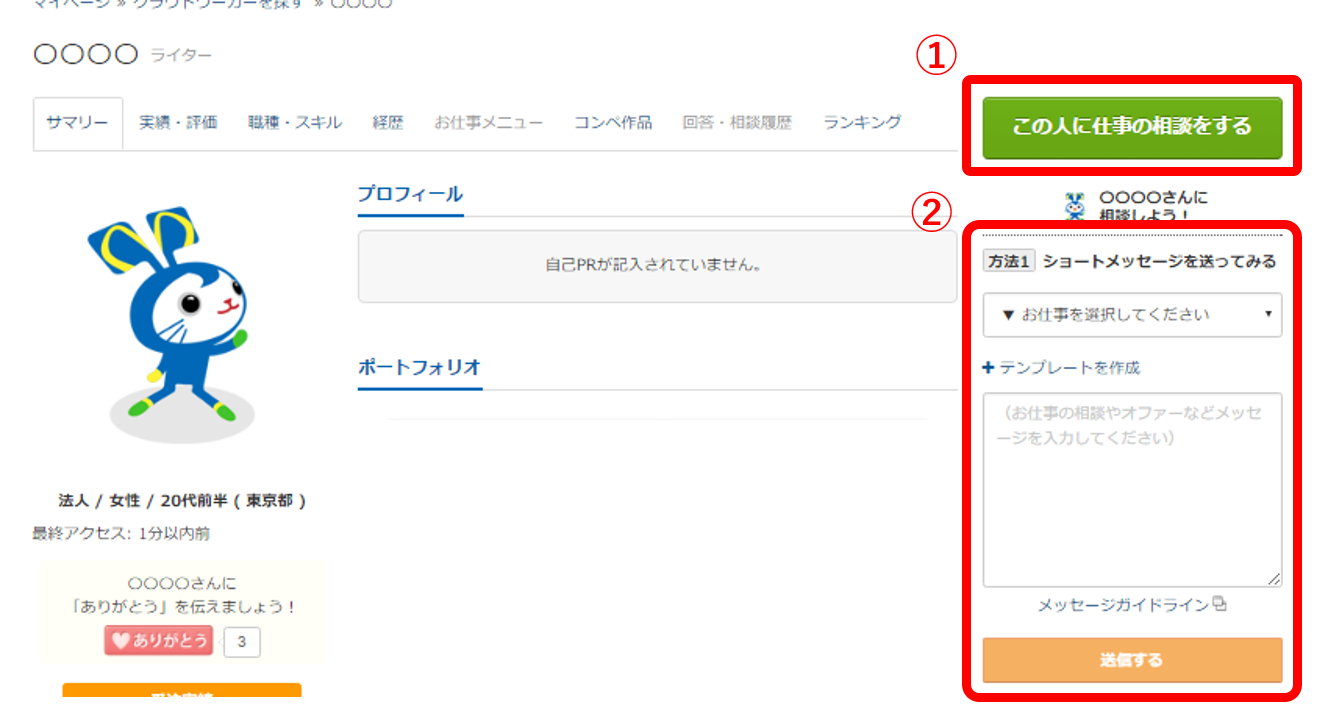
Task: Click inside the message input area
Action: pos(1131,480)
